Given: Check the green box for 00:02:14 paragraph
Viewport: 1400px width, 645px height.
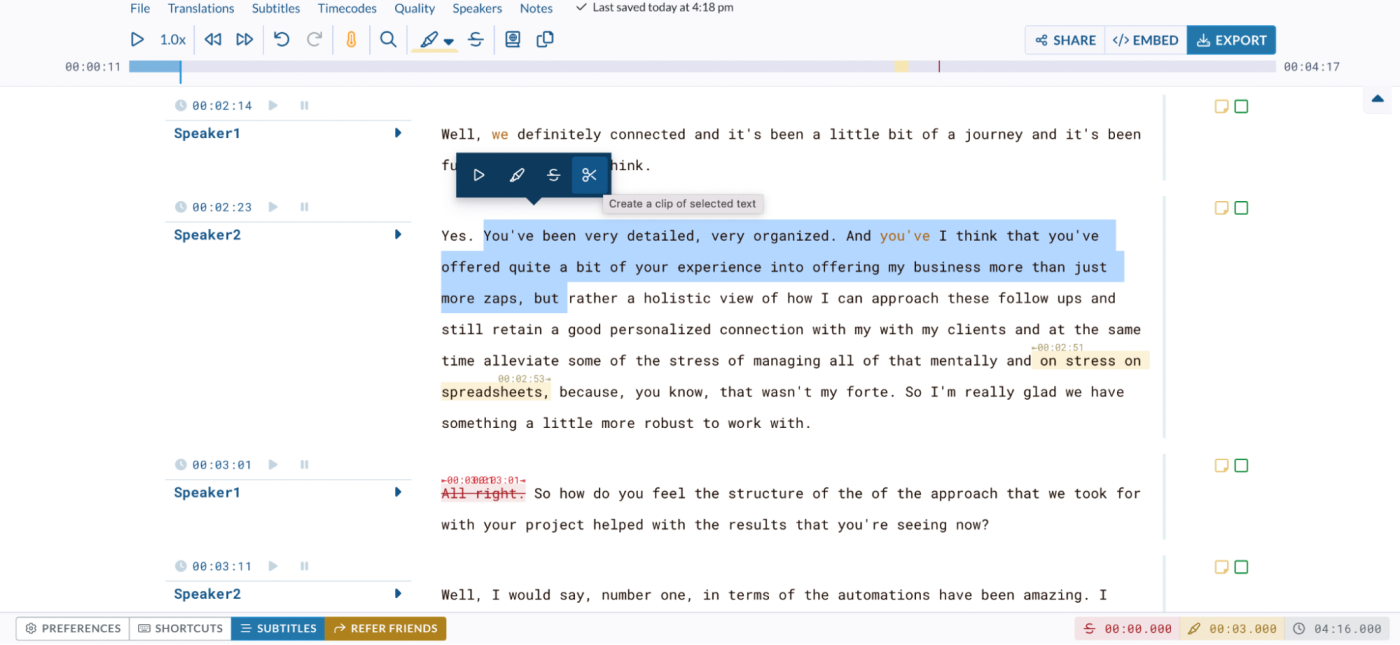Looking at the screenshot, I should tap(1241, 106).
